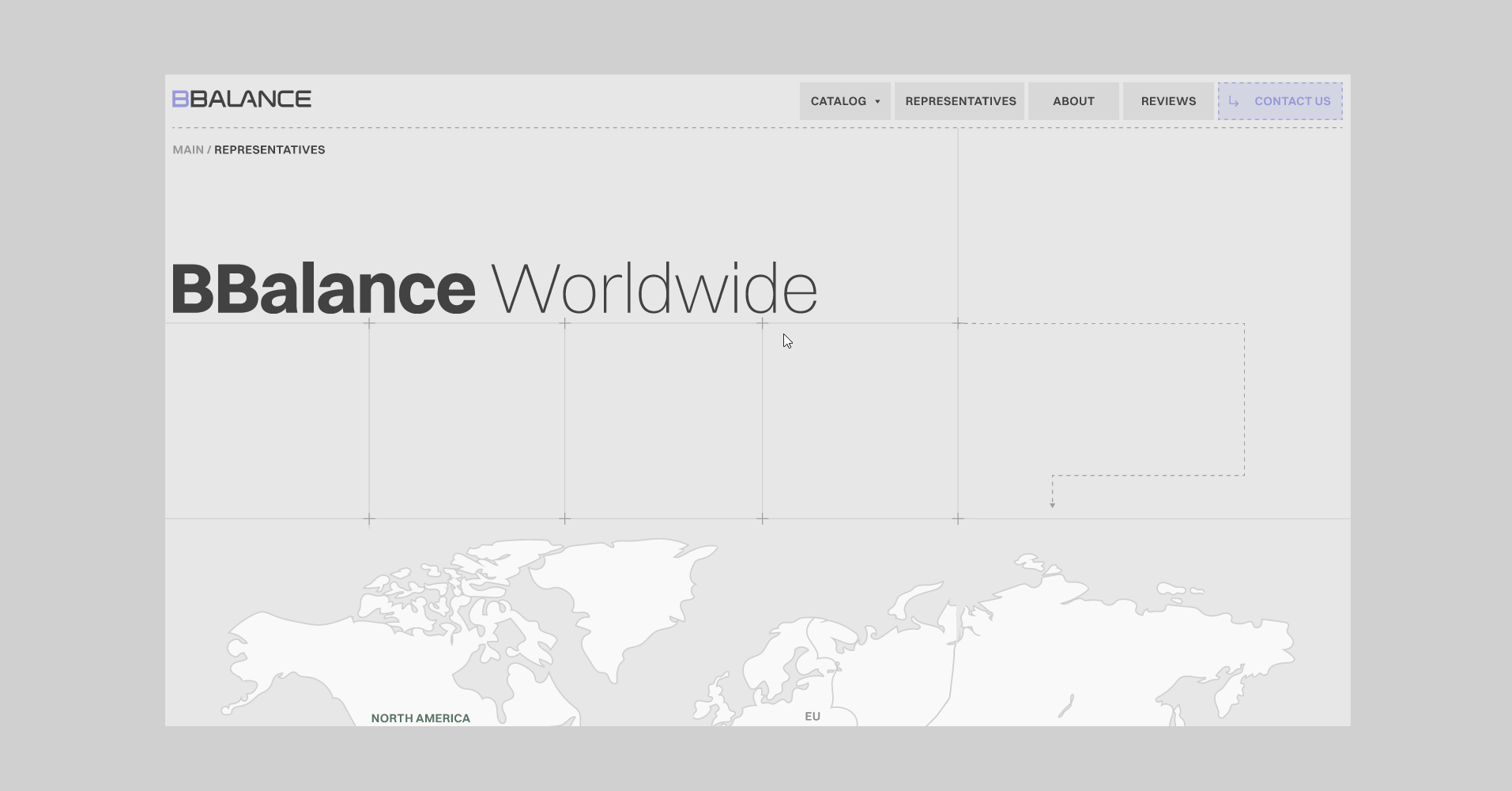Open the Main page via the breadcrumb
1512x791 pixels.
(188, 149)
